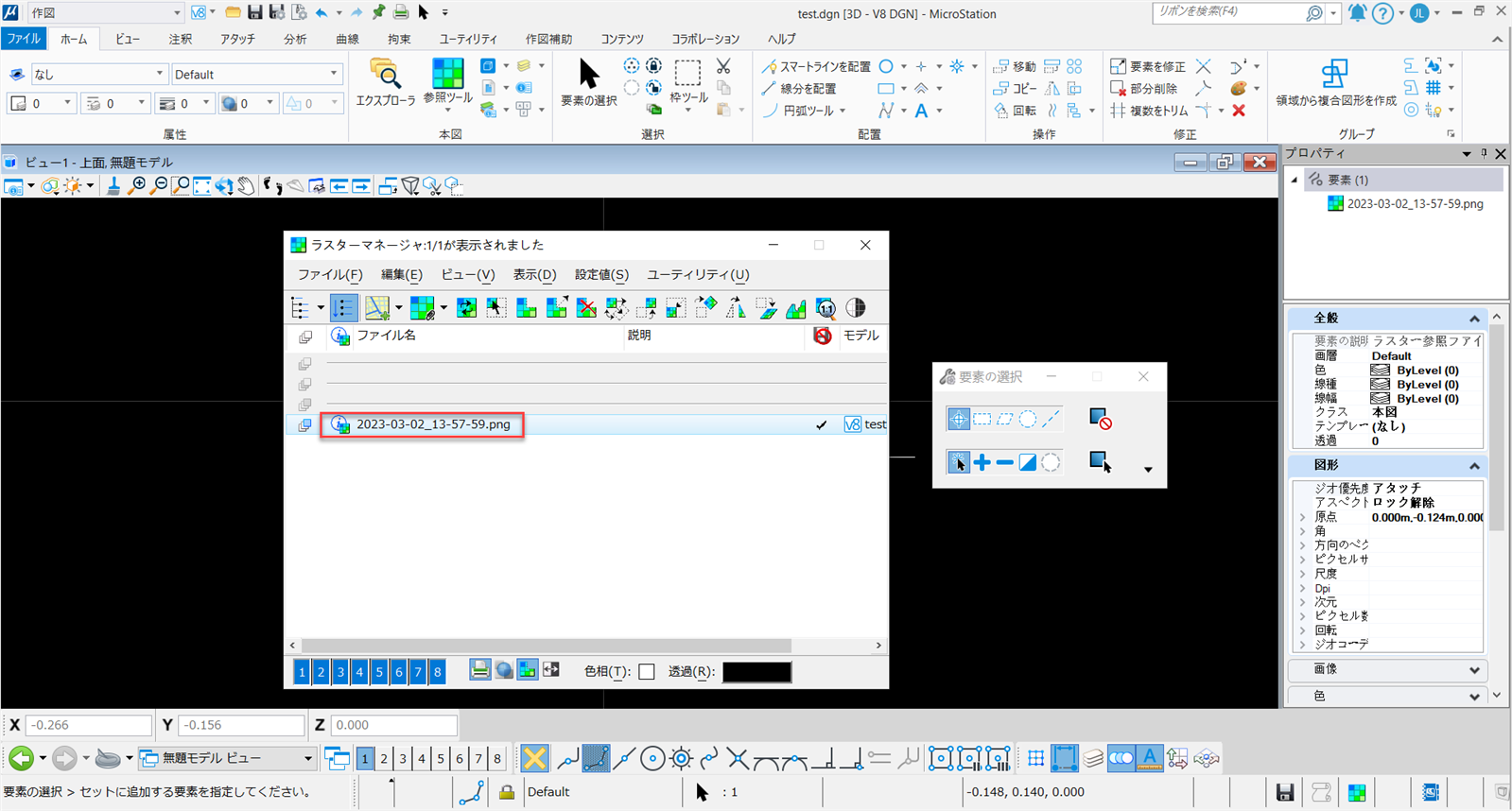Click the ファイル名 column header

point(386,336)
